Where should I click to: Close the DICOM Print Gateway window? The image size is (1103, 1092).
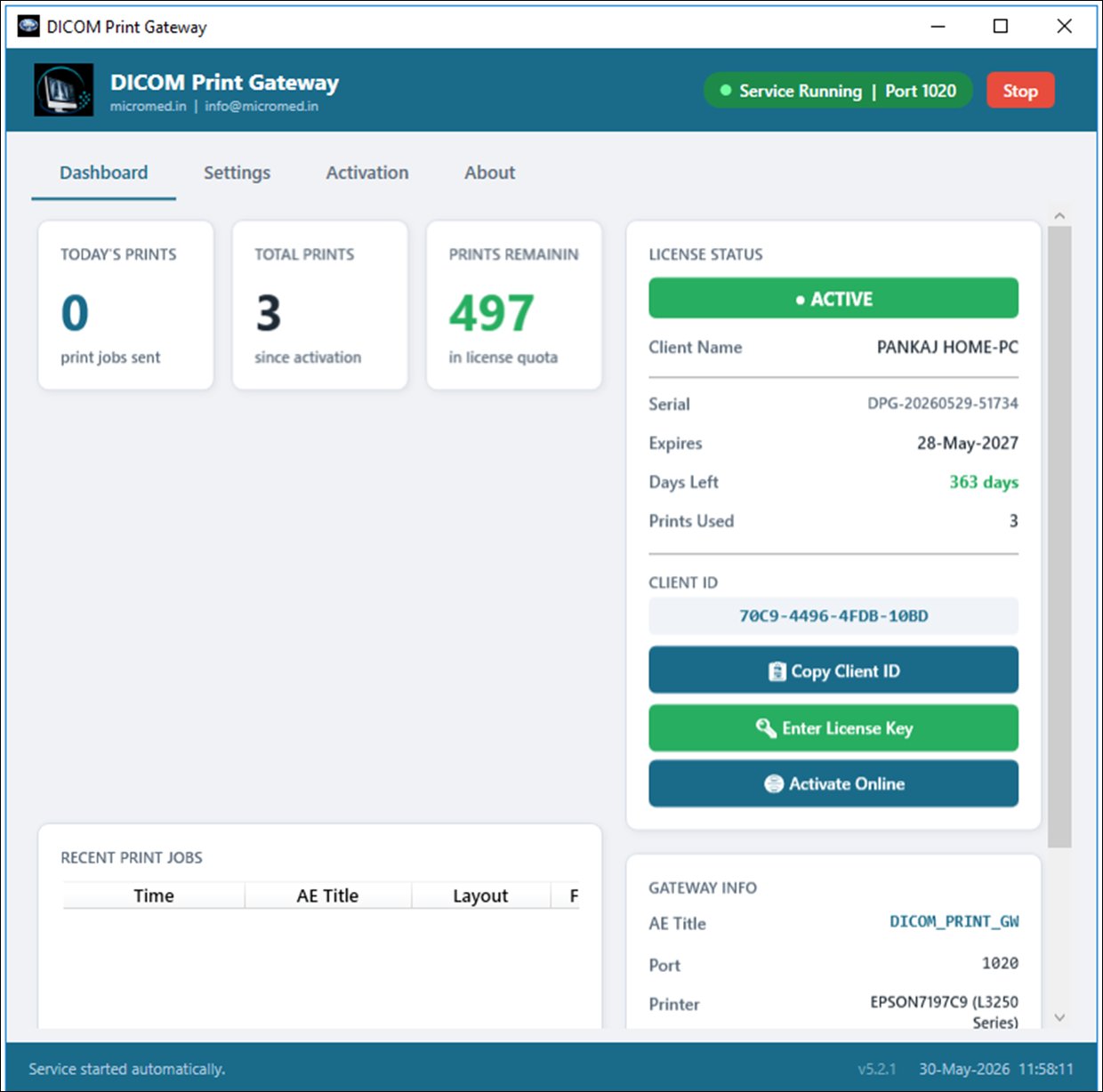1064,27
